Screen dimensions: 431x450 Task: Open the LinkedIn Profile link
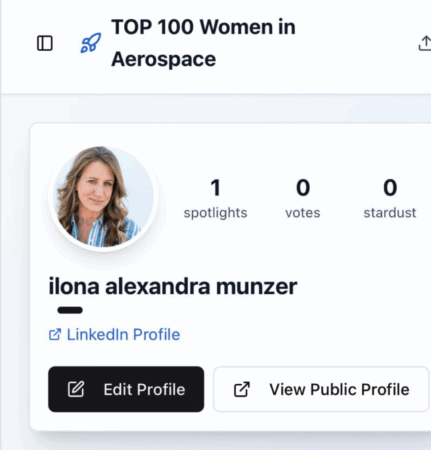click(x=114, y=335)
